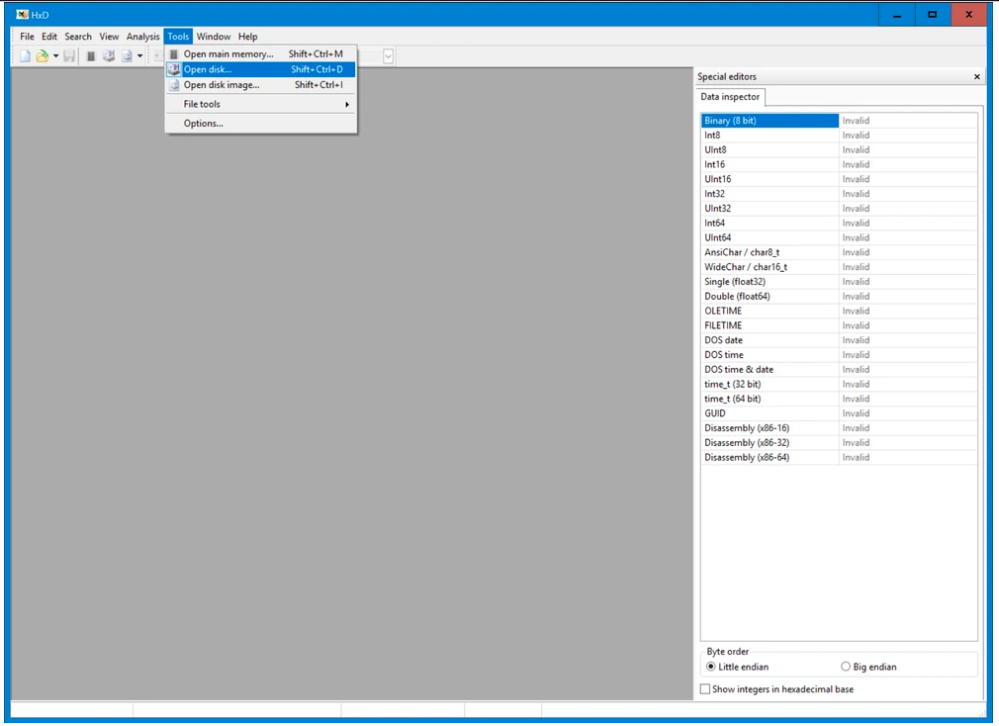This screenshot has height=726, width=999.
Task: Enable Show integers in hexadecimal base
Action: point(706,689)
